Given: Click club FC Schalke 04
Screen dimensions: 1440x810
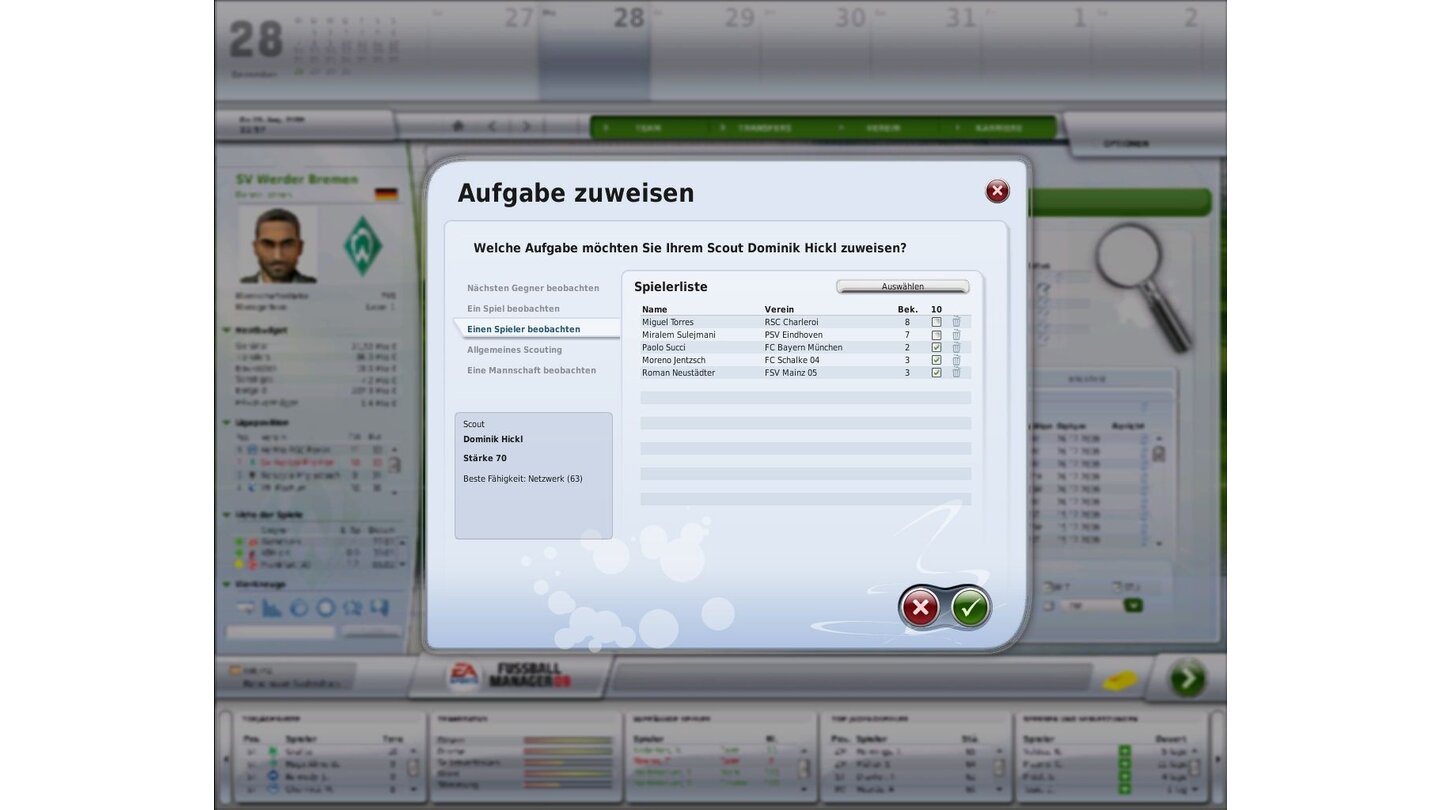Looking at the screenshot, I should pos(791,360).
